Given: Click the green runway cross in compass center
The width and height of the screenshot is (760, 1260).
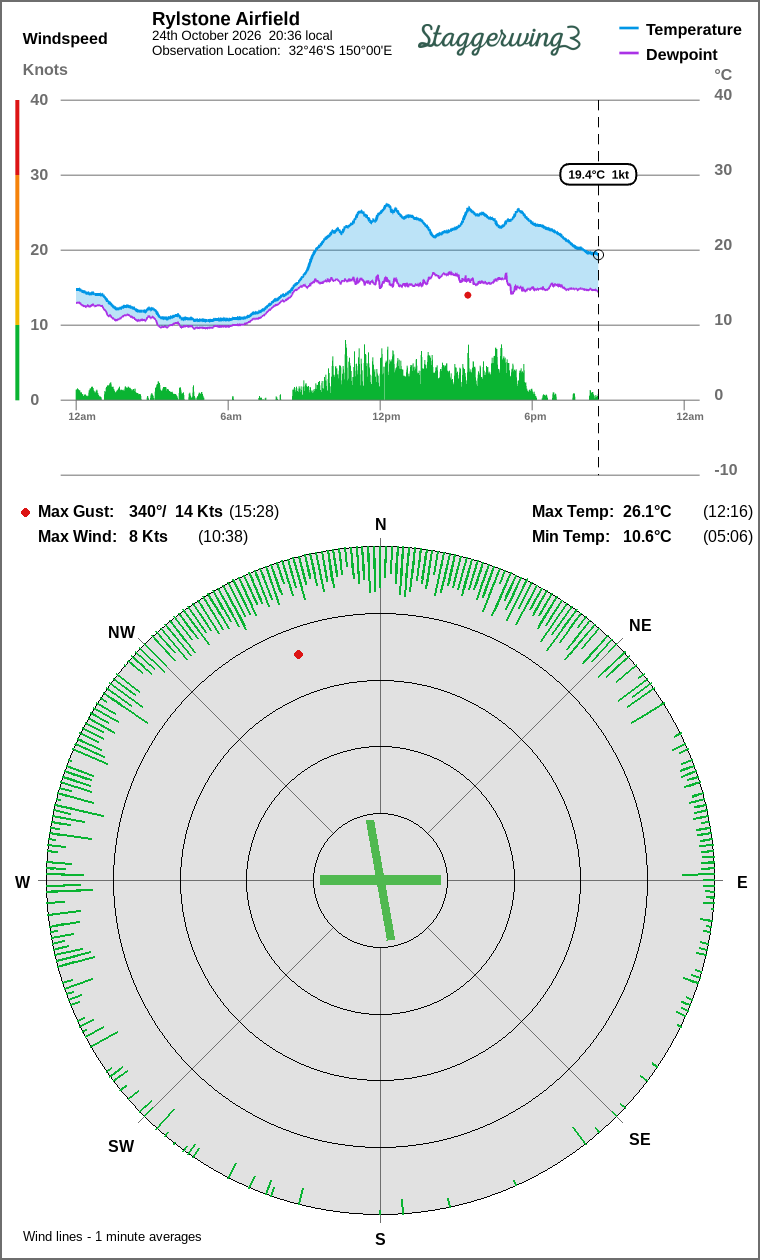Looking at the screenshot, I should click(x=380, y=880).
